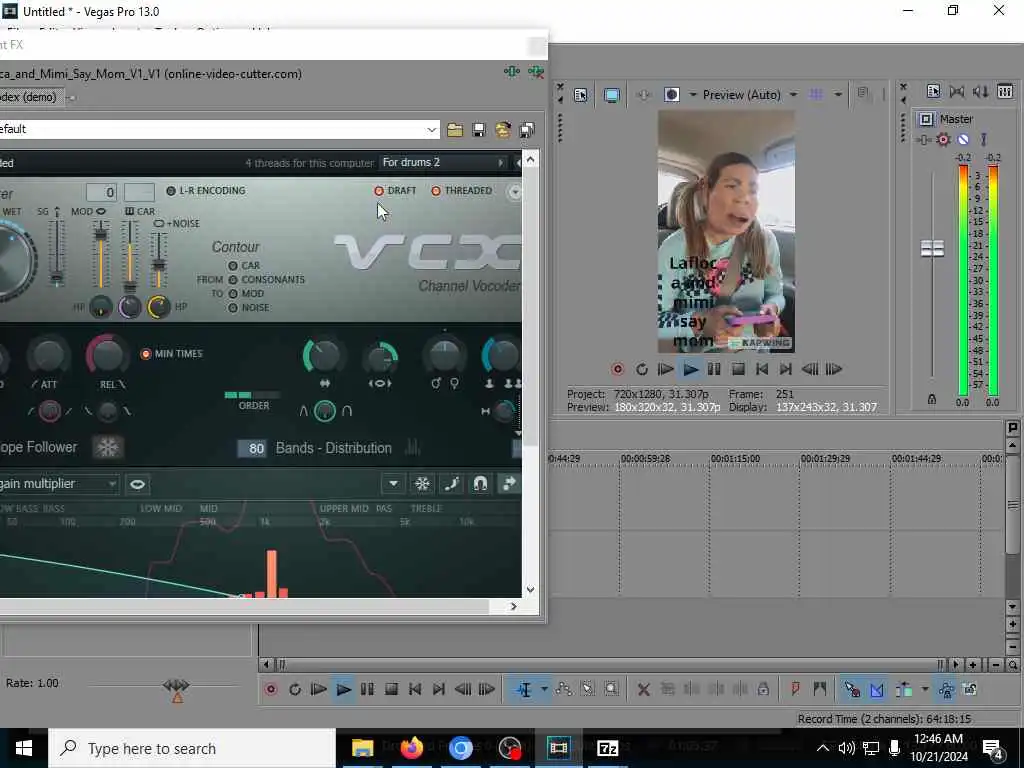Toggle L-R ENCODING option
1024x768 pixels.
(x=206, y=191)
